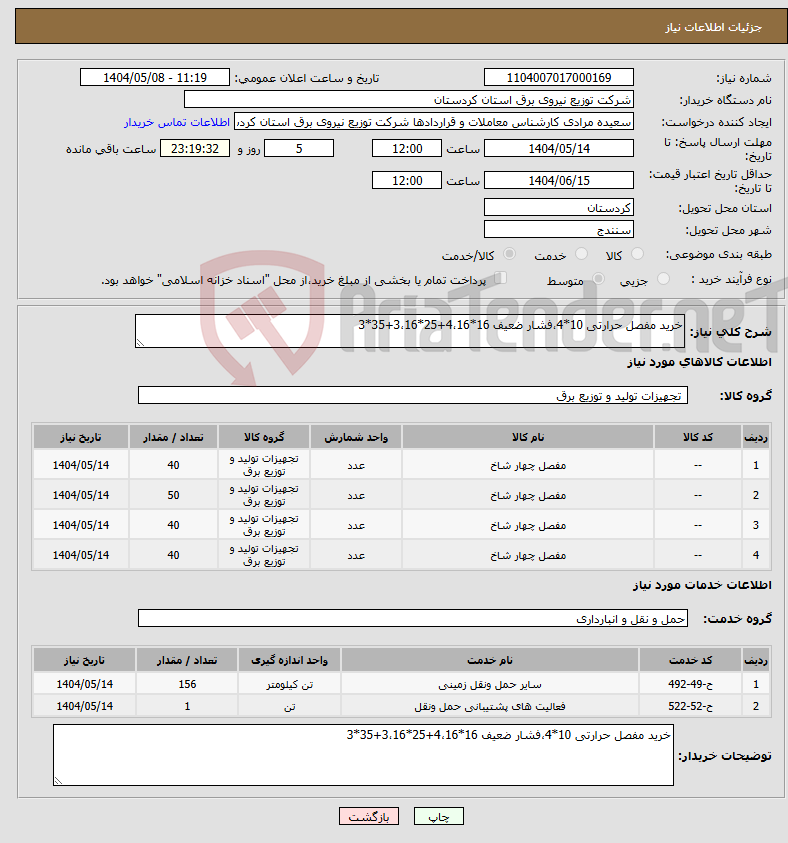Image resolution: width=788 pixels, height=843 pixels.
Task: Click the نام خدمت column header
Action: [x=490, y=660]
